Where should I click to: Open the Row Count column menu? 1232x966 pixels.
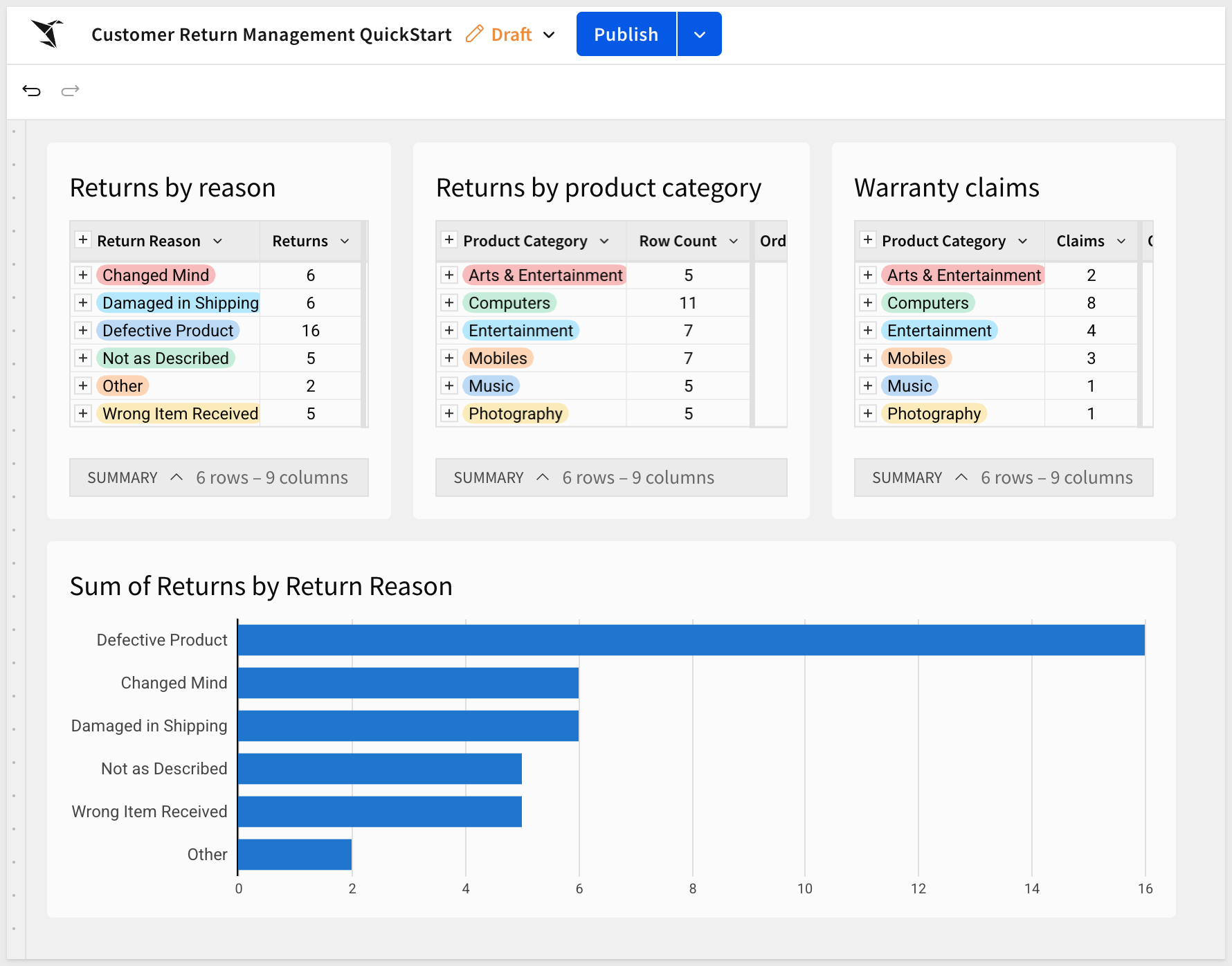pos(734,241)
